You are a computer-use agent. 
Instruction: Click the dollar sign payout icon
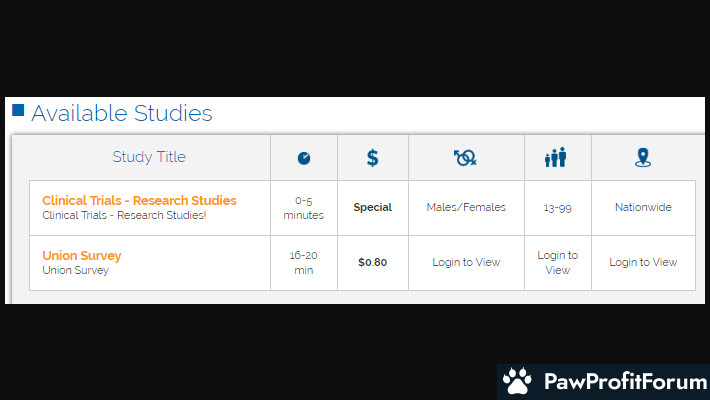point(373,158)
